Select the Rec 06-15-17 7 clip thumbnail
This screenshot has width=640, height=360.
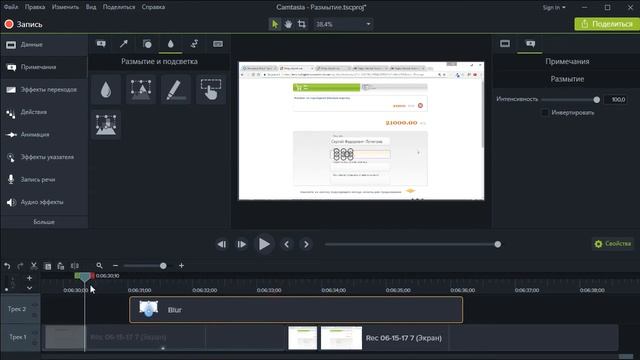coord(341,338)
